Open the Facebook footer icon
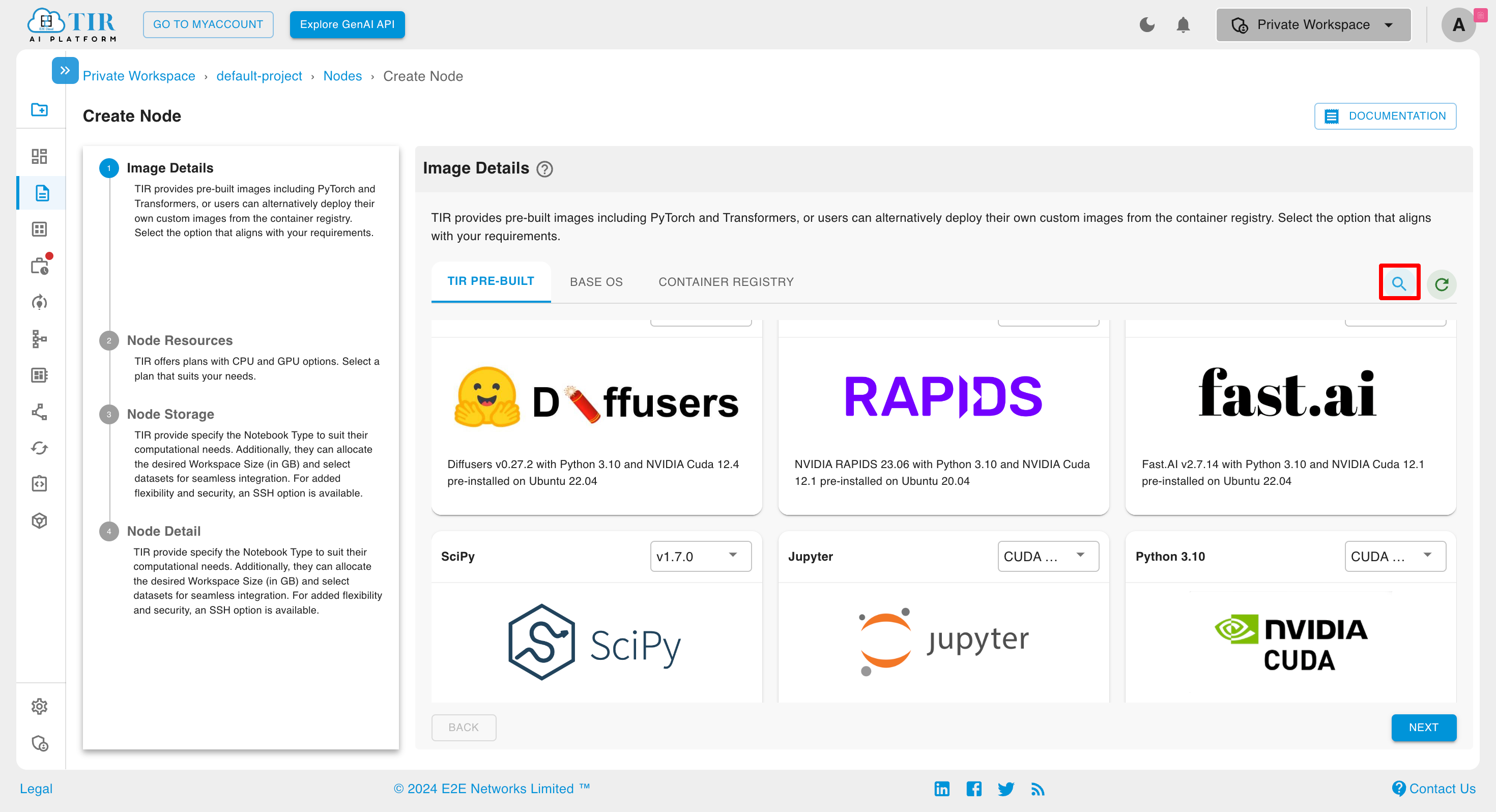The image size is (1496, 812). tap(973, 788)
